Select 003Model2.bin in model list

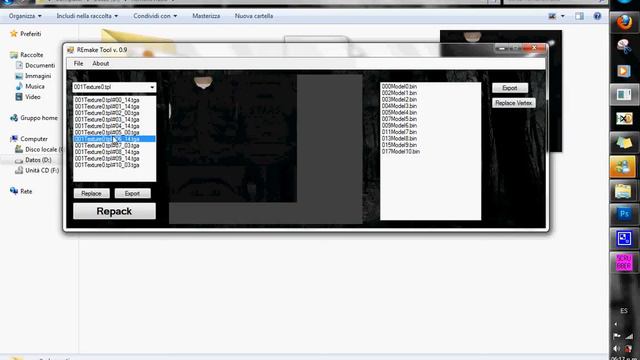[399, 100]
